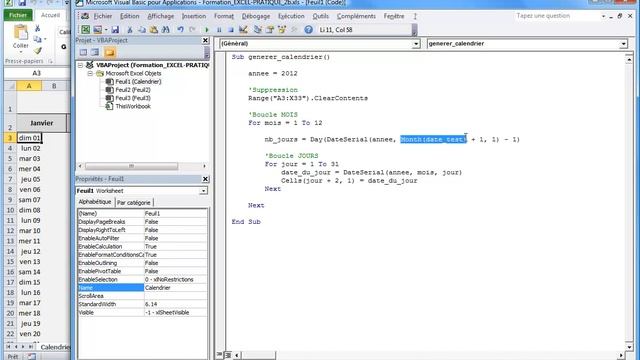Screen dimensions: 640x360
Task: Open Project Explorer via toolbar icon
Action: coord(258,30)
